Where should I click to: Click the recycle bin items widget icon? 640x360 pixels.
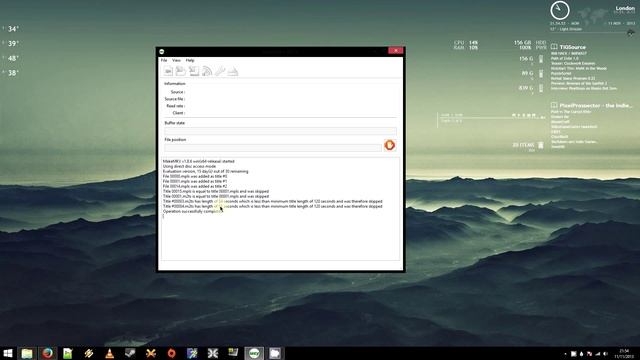coord(540,145)
